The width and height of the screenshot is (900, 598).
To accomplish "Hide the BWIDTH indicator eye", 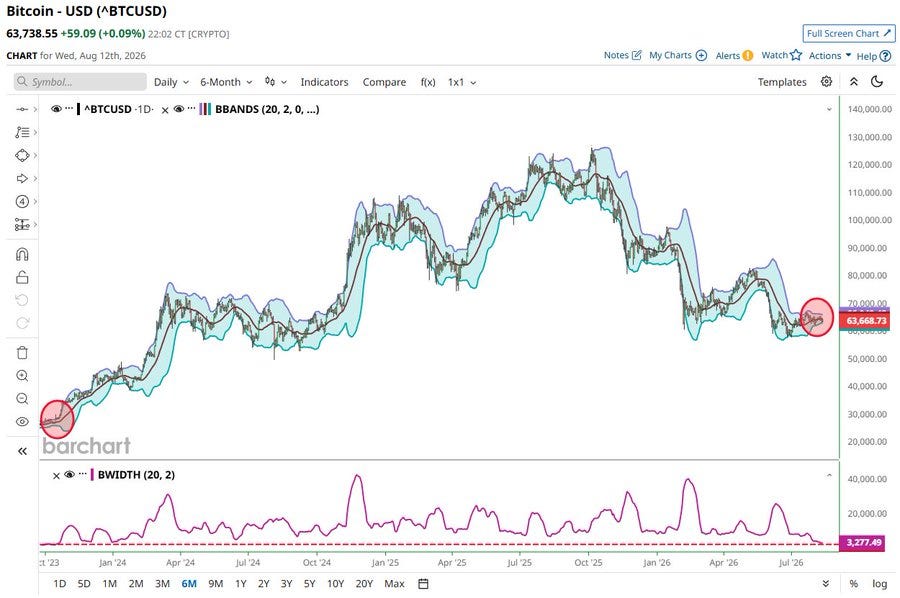I will 69,475.
